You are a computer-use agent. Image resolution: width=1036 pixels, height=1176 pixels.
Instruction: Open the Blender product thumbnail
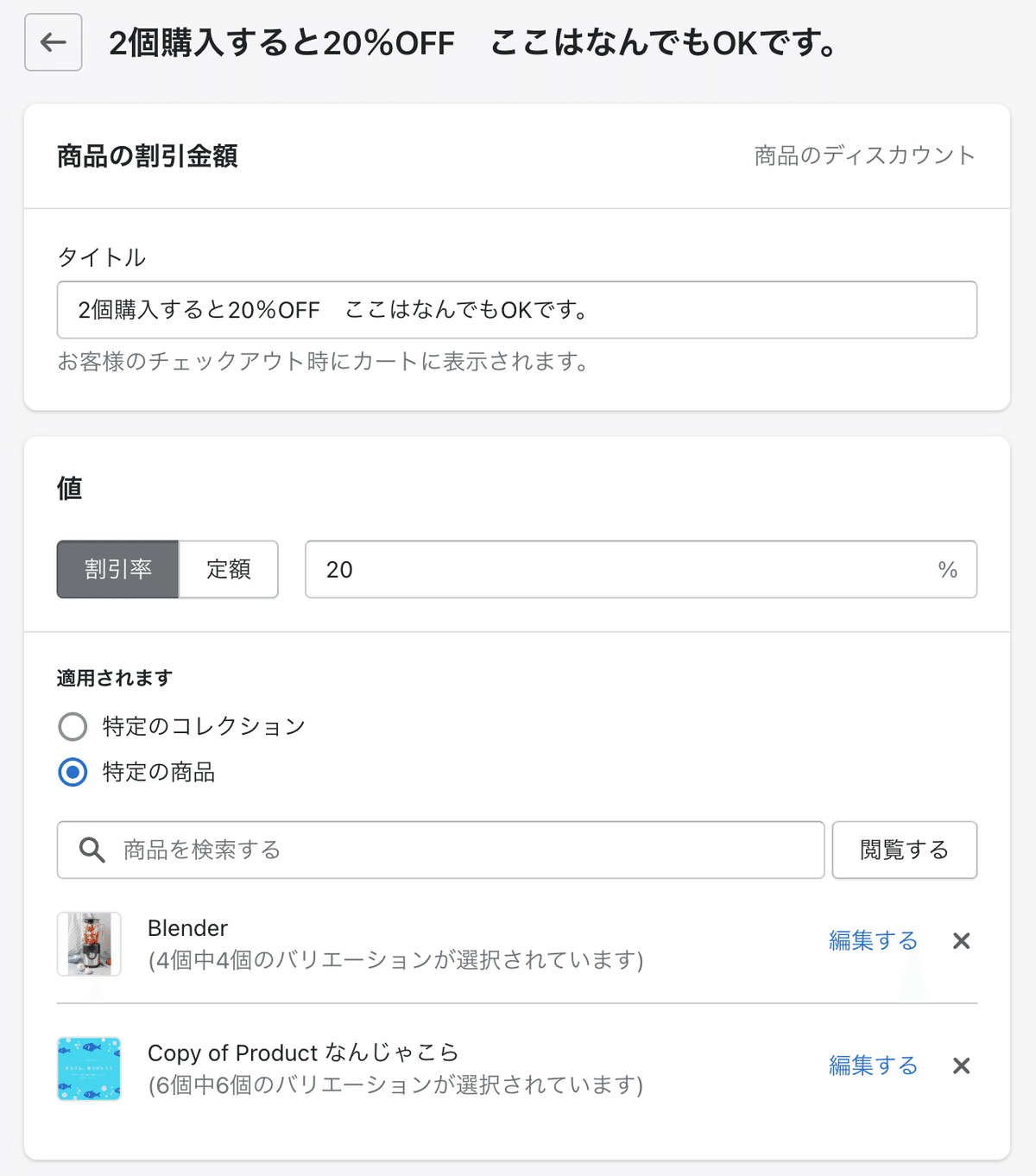point(89,944)
